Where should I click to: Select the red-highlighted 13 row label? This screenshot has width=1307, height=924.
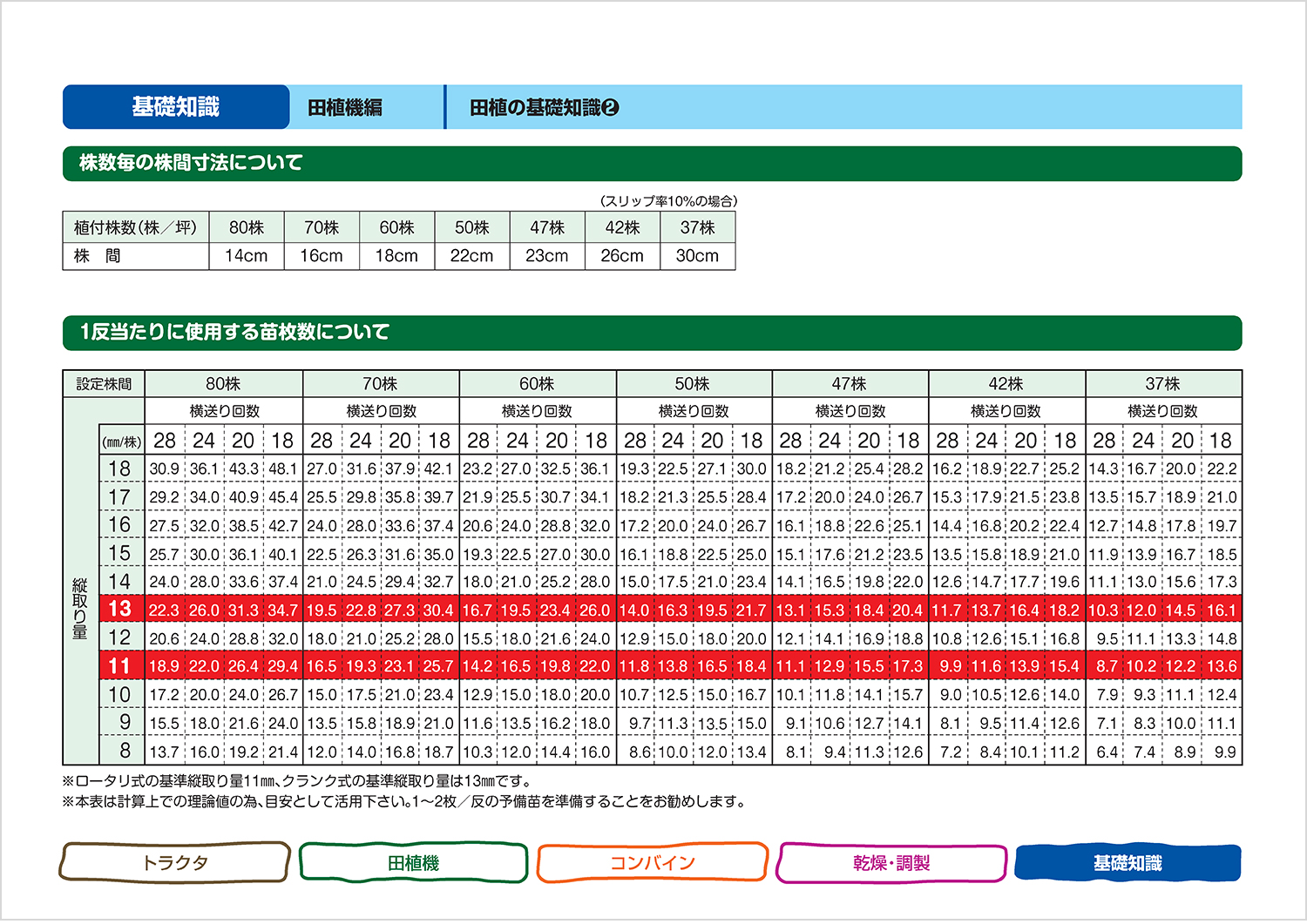coord(120,609)
